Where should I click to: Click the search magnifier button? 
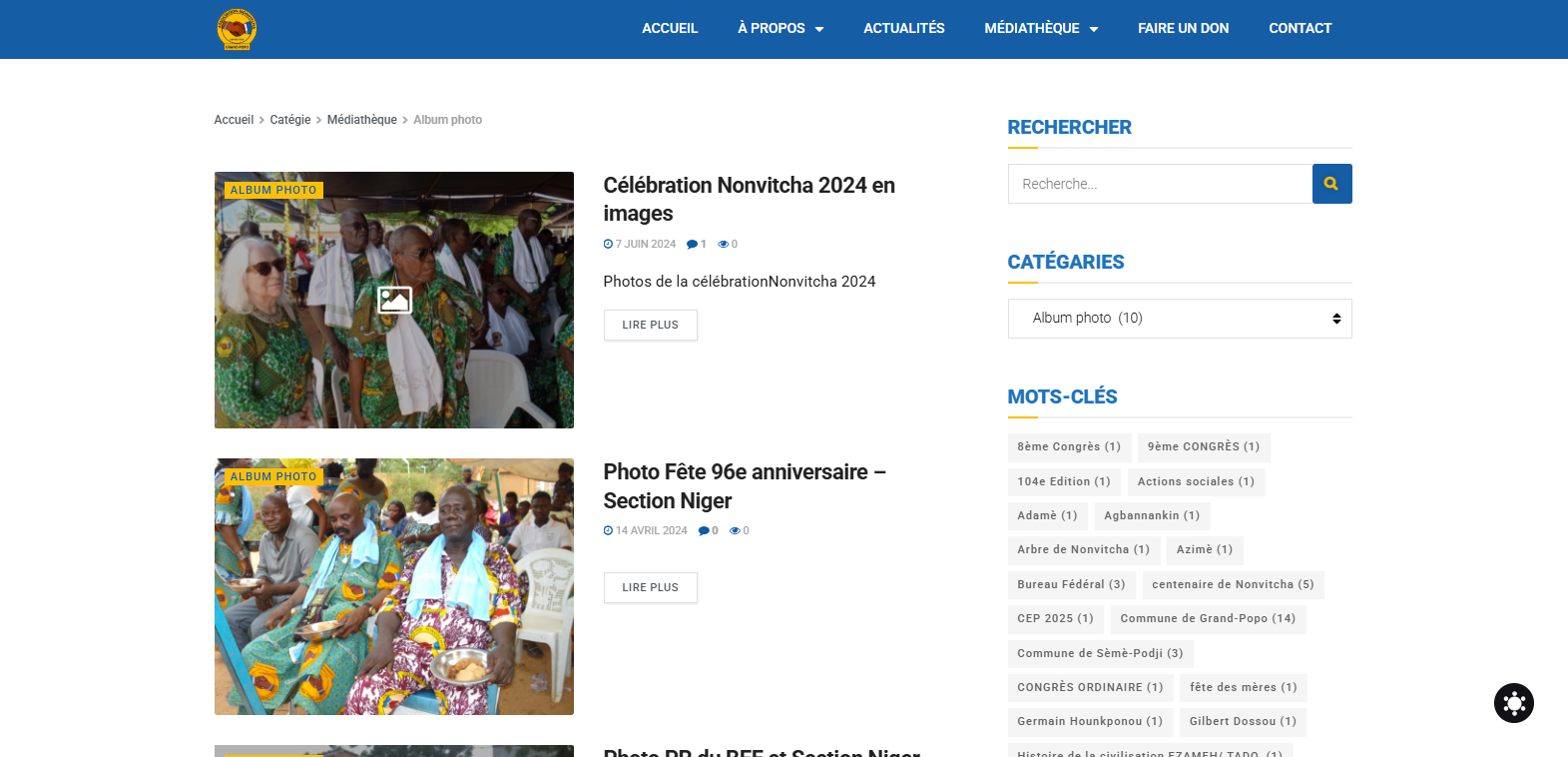tap(1331, 184)
